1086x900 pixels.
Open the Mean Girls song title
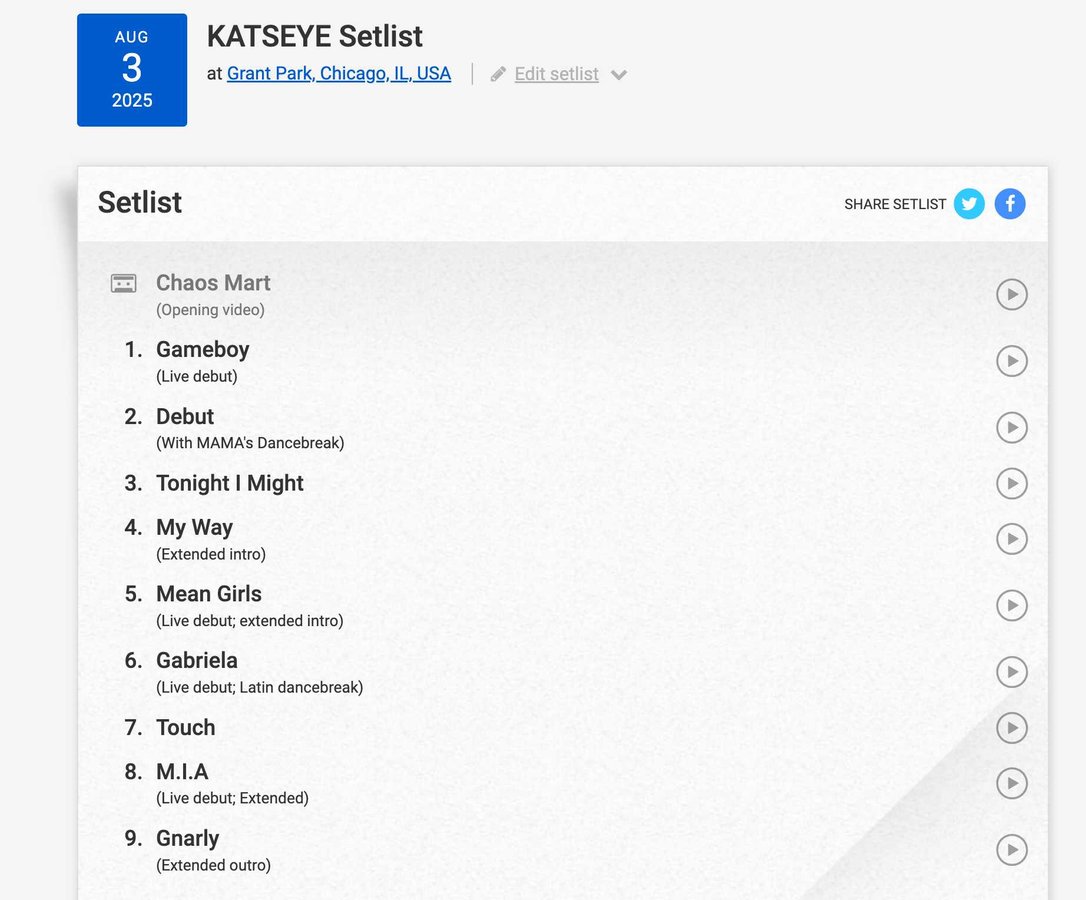[208, 594]
